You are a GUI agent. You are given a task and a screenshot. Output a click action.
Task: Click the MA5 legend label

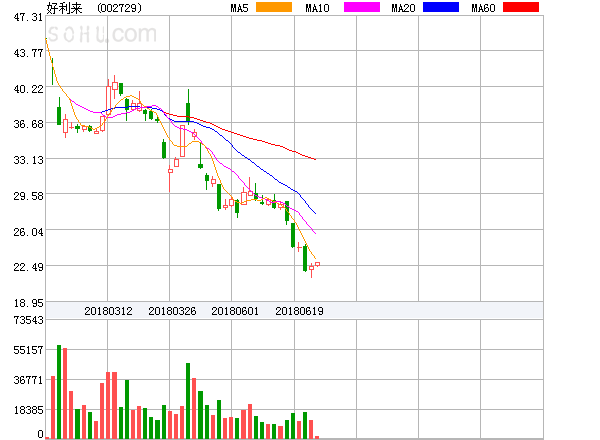pyautogui.click(x=239, y=8)
